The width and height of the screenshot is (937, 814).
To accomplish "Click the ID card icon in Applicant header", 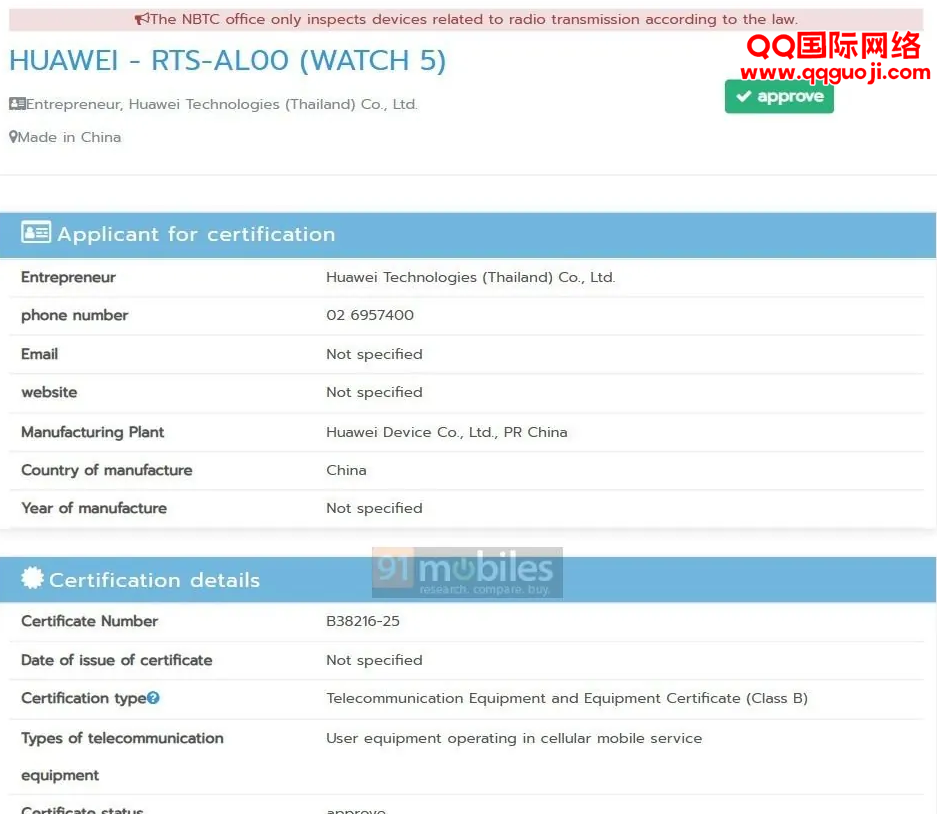I will point(36,232).
